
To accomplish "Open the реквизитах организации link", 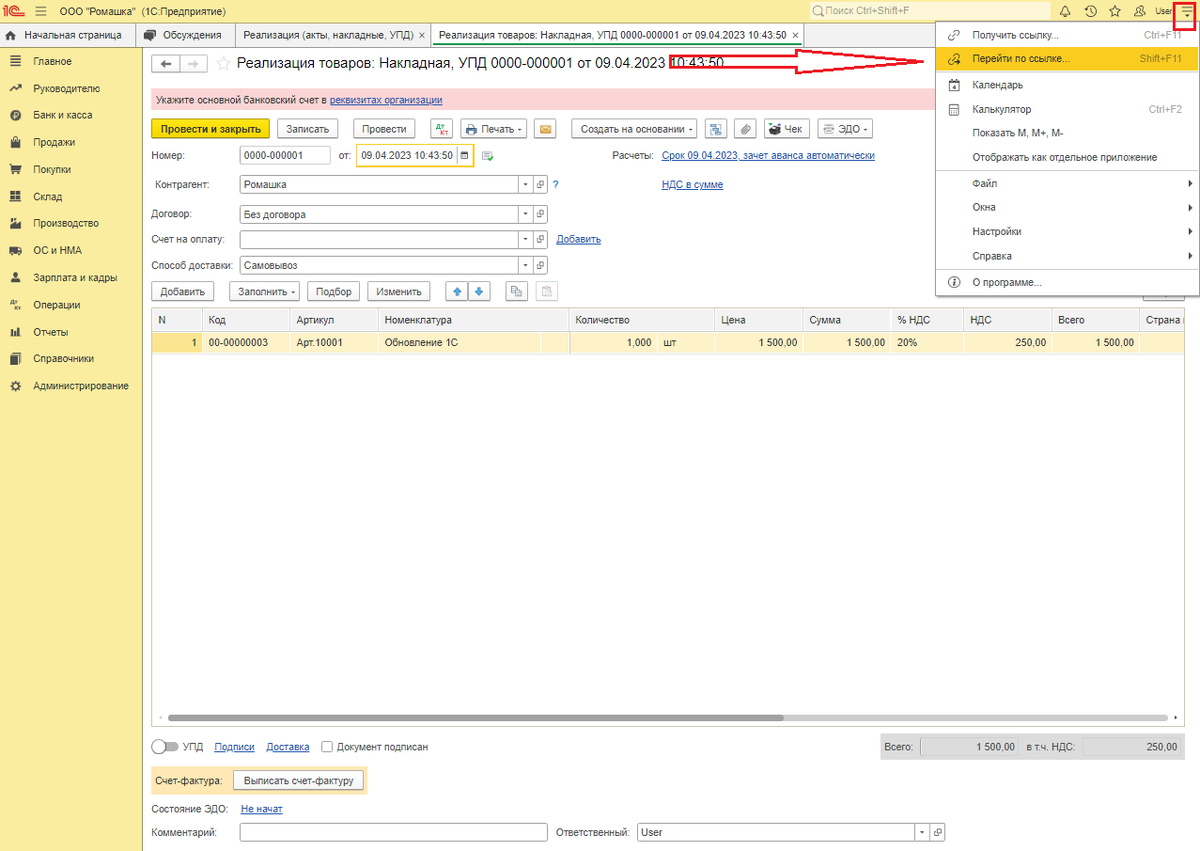I will (x=386, y=100).
